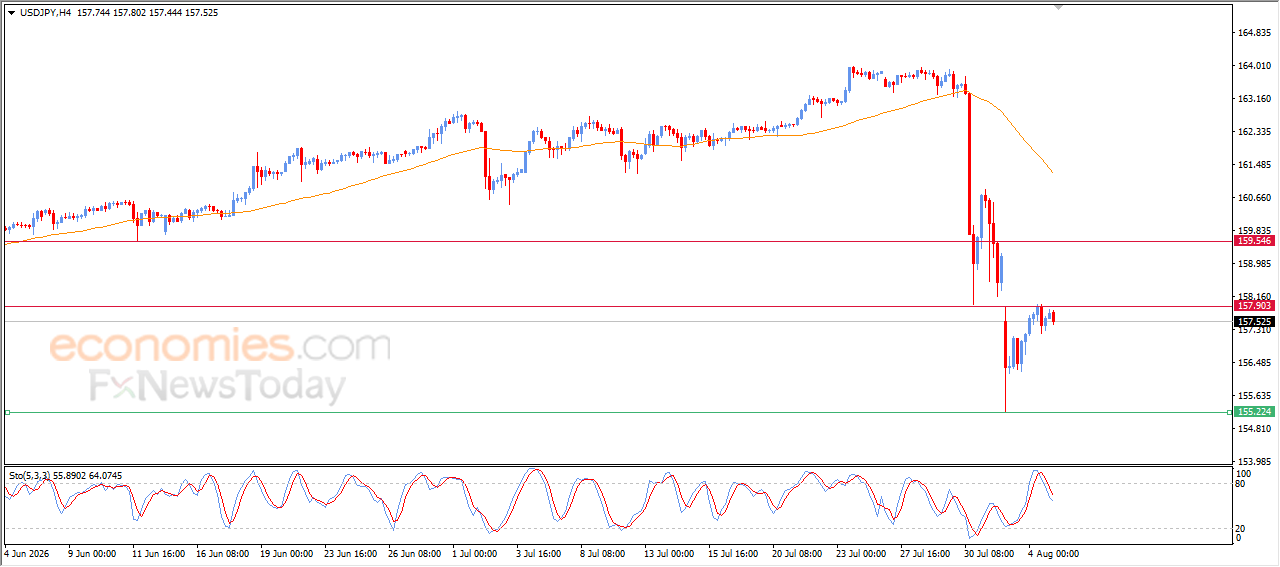The height and width of the screenshot is (567, 1280).
Task: Click the 4 Jun 2026 date label
Action: click(25, 553)
